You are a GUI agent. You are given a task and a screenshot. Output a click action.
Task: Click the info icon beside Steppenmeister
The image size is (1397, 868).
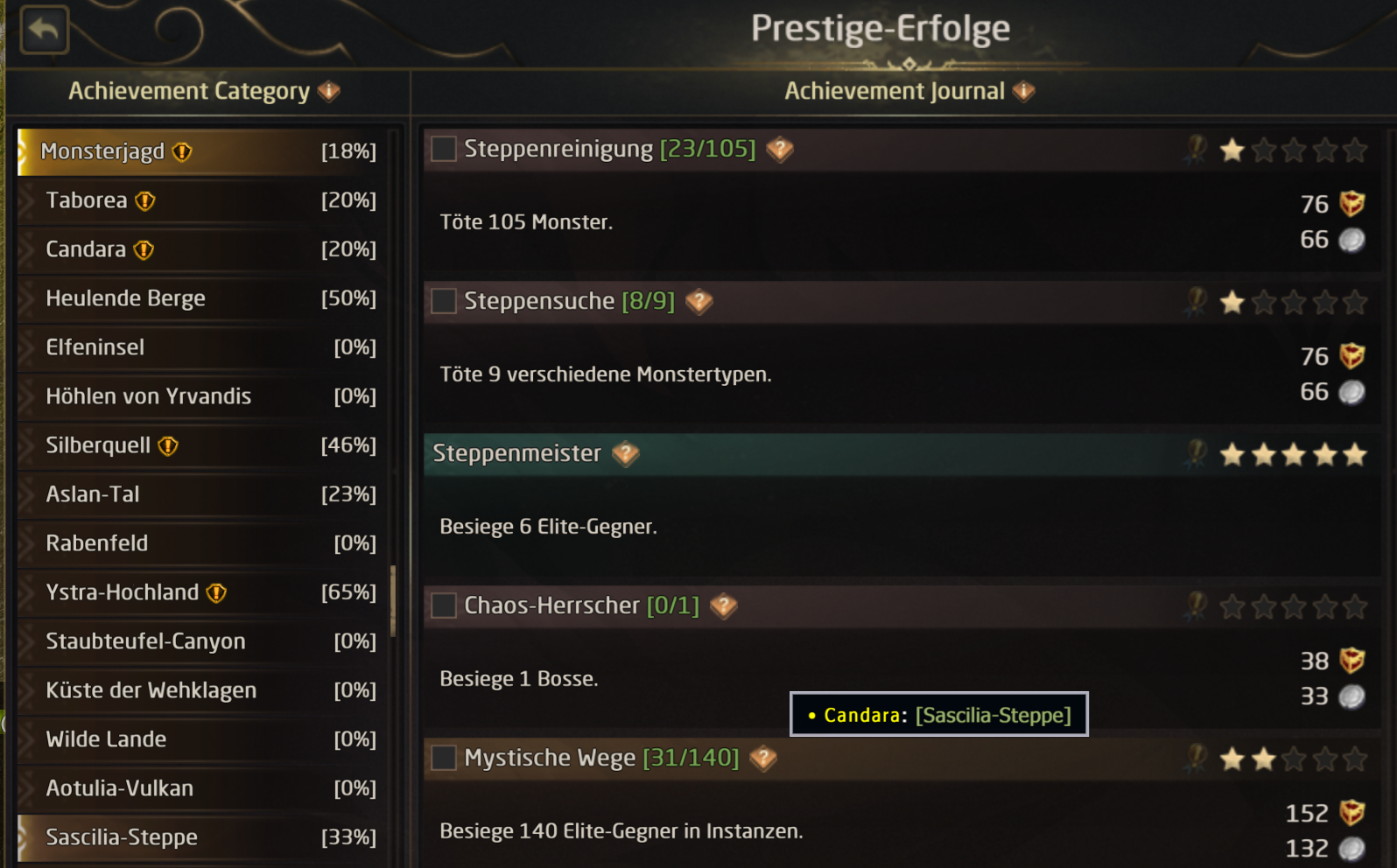click(625, 454)
